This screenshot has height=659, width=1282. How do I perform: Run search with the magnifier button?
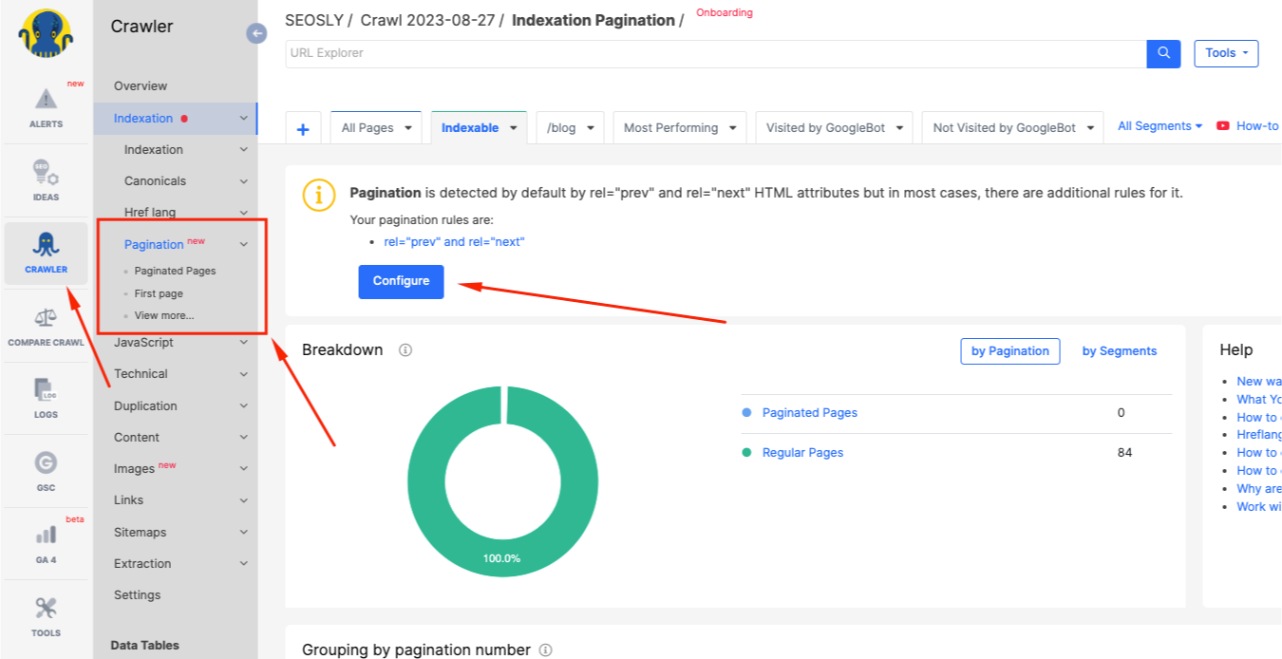click(1162, 53)
